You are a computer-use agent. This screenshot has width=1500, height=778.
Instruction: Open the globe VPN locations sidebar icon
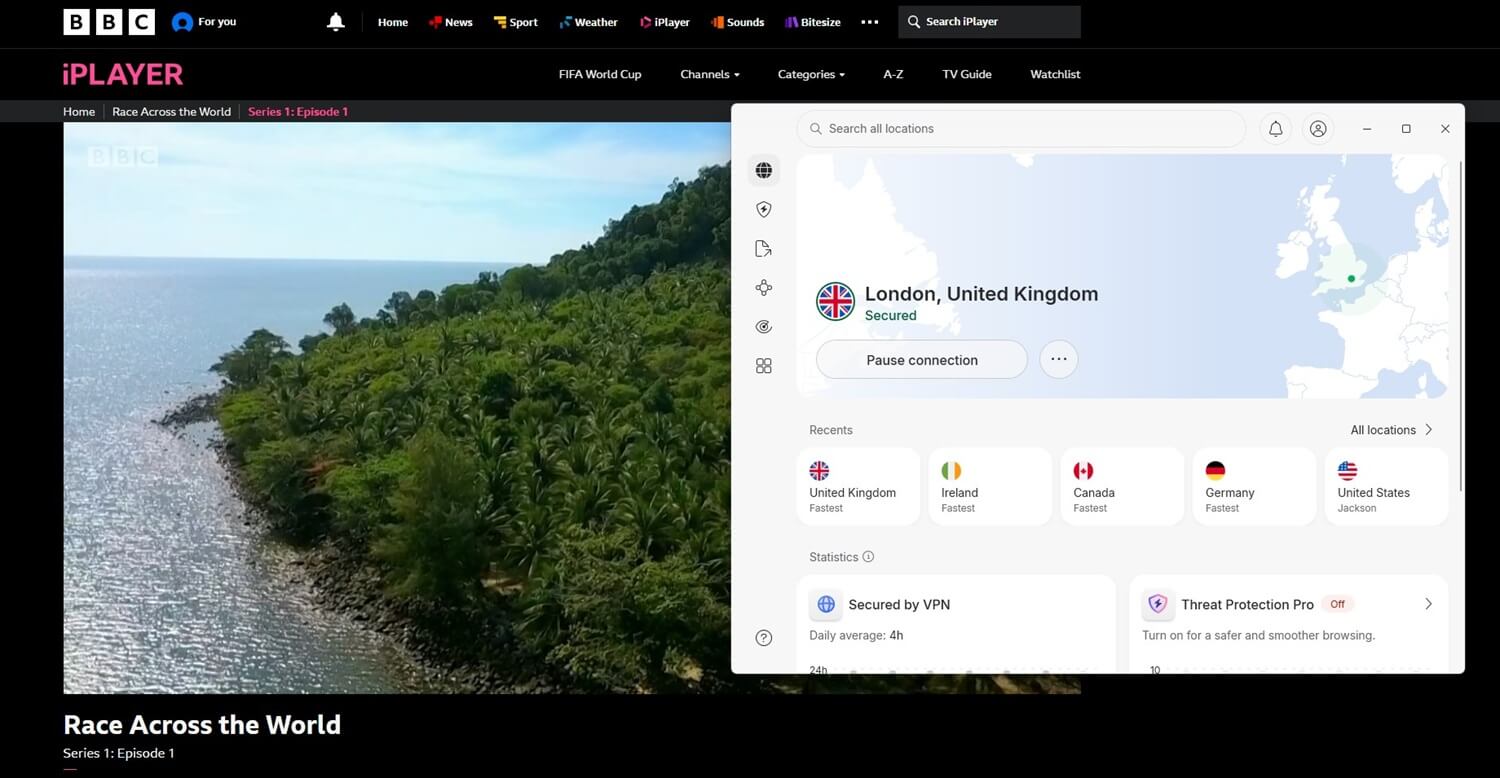[x=764, y=170]
